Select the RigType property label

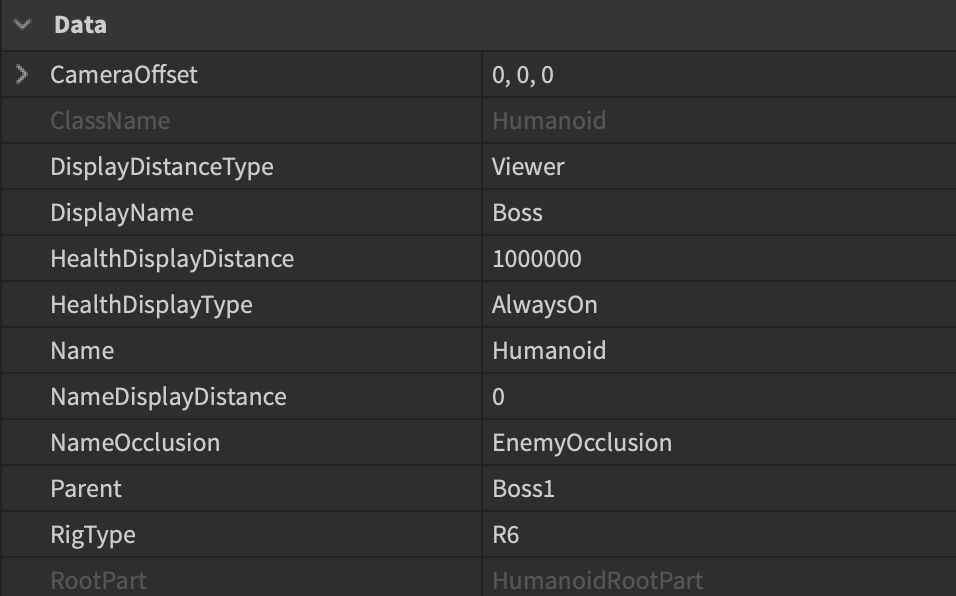tap(93, 535)
